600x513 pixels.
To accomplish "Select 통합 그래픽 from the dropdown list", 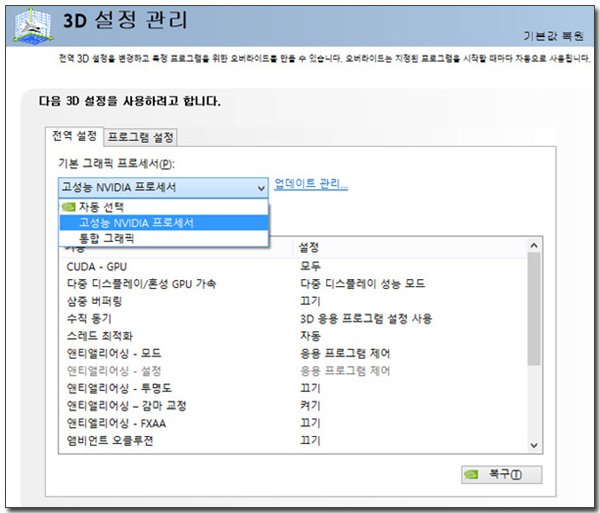I will (106, 239).
